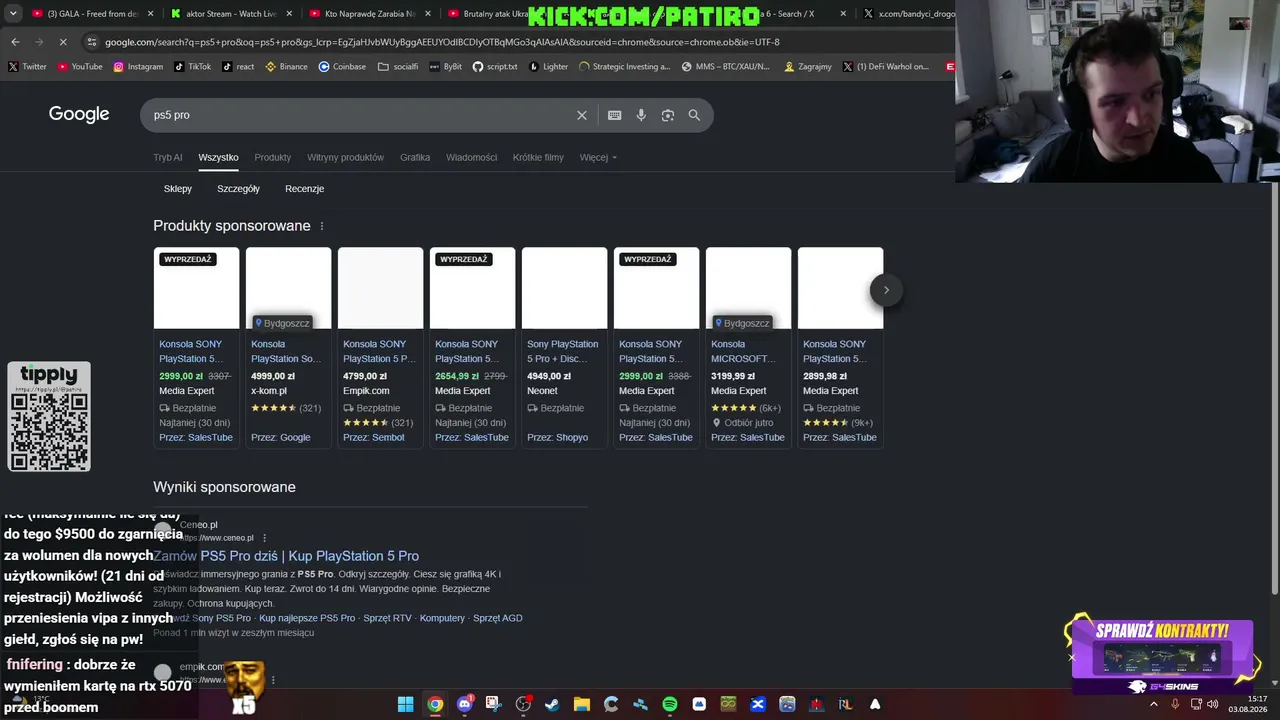Show hidden system tray icons chevron
The image size is (1280, 720).
click(1154, 704)
